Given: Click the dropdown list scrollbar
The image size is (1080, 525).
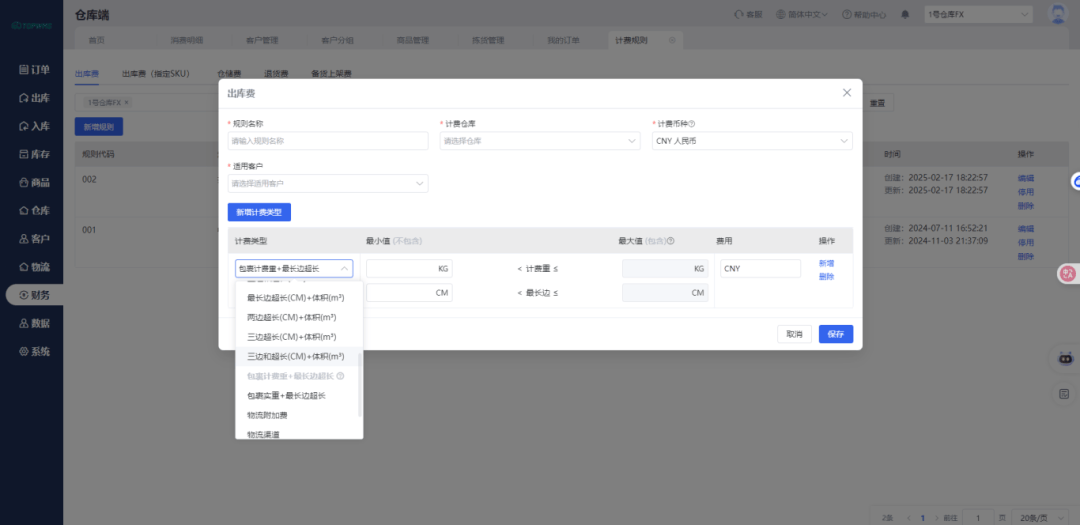Looking at the screenshot, I should 360,384.
